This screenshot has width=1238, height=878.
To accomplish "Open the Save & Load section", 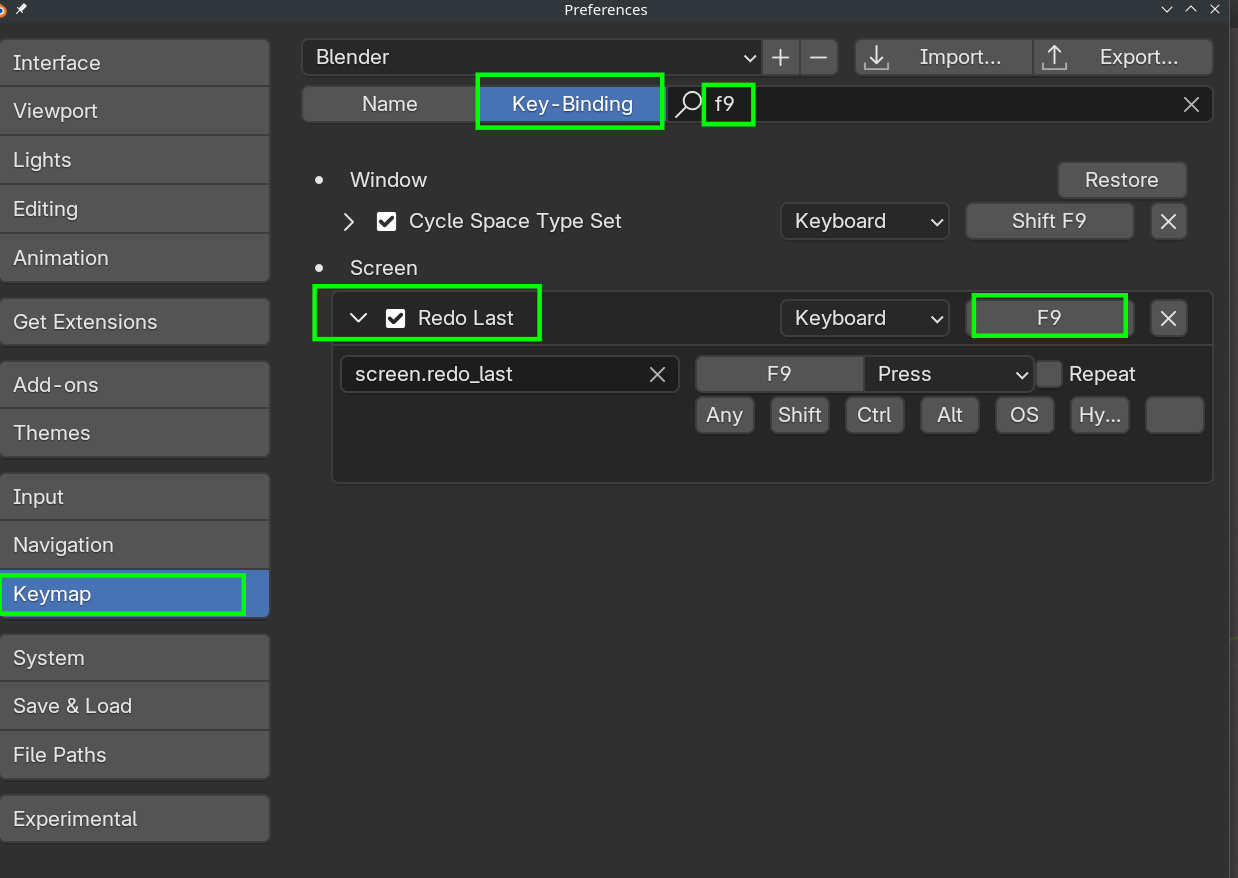I will coord(134,706).
